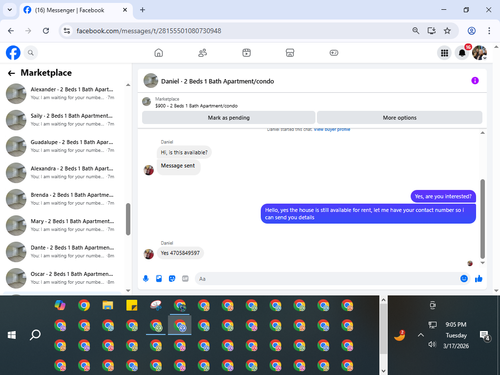Viewport: 500px width, 375px height.
Task: Open Windows taskbar search
Action: click(35, 335)
